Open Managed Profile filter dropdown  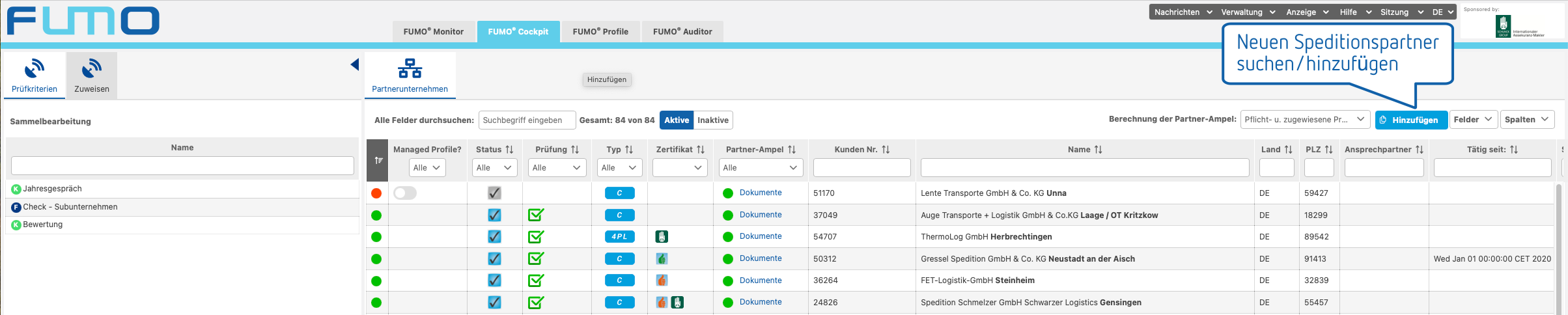coord(427,168)
